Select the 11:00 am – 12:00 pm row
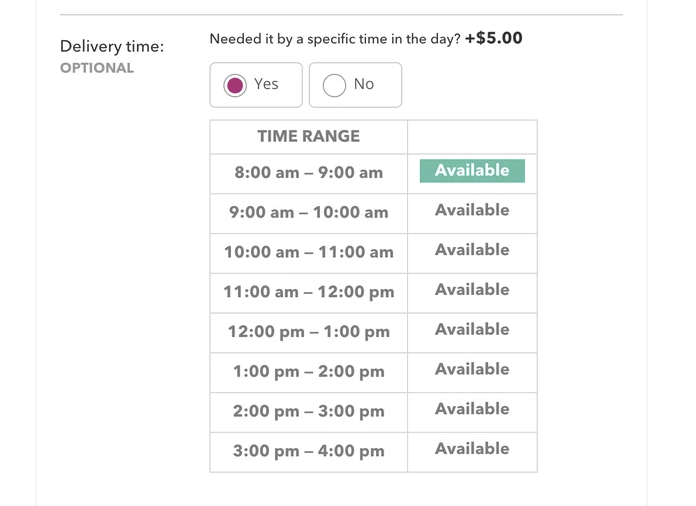This screenshot has height=506, width=696. tap(309, 293)
